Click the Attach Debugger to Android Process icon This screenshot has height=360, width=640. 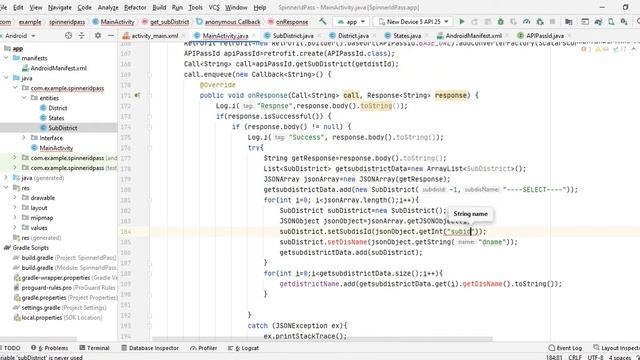tap(540, 22)
